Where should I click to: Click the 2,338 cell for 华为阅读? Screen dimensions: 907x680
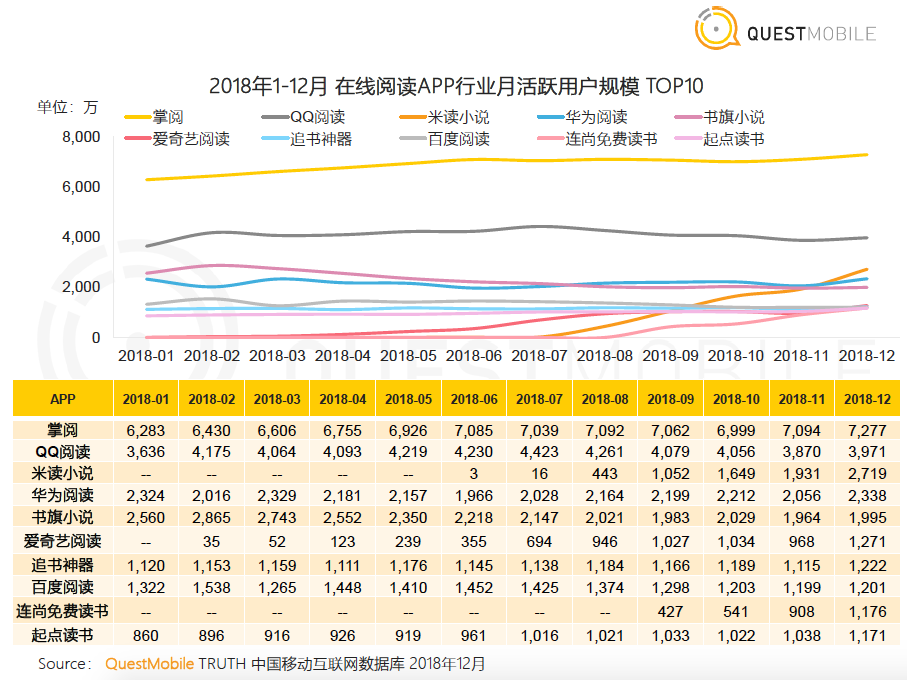pyautogui.click(x=867, y=496)
